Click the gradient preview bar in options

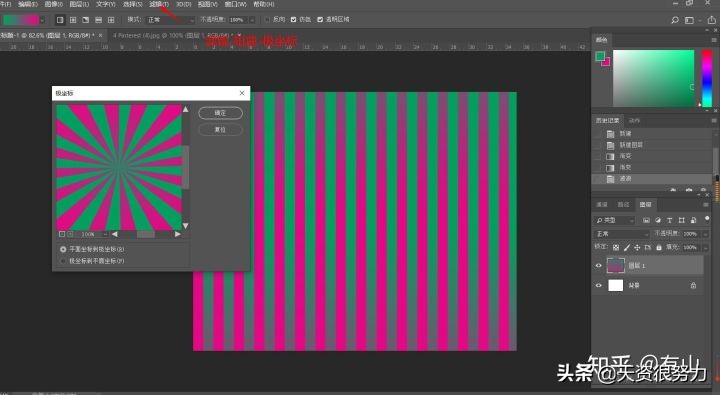pyautogui.click(x=21, y=20)
